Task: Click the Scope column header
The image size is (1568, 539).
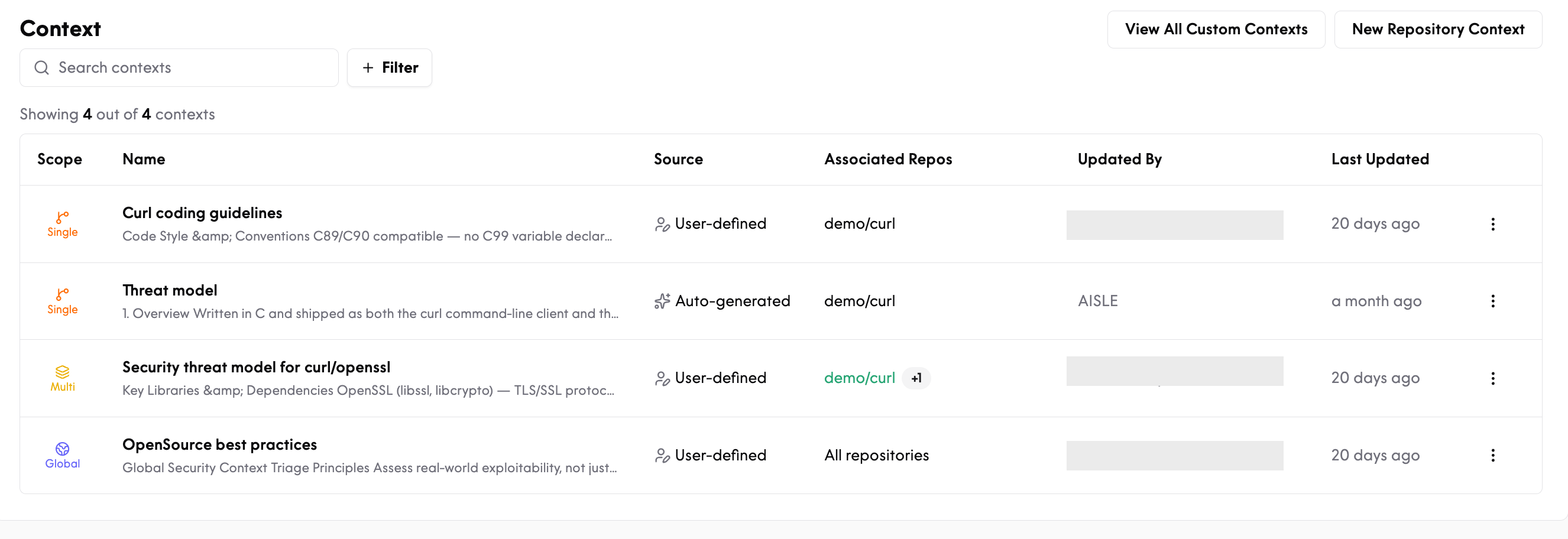Action: (60, 160)
